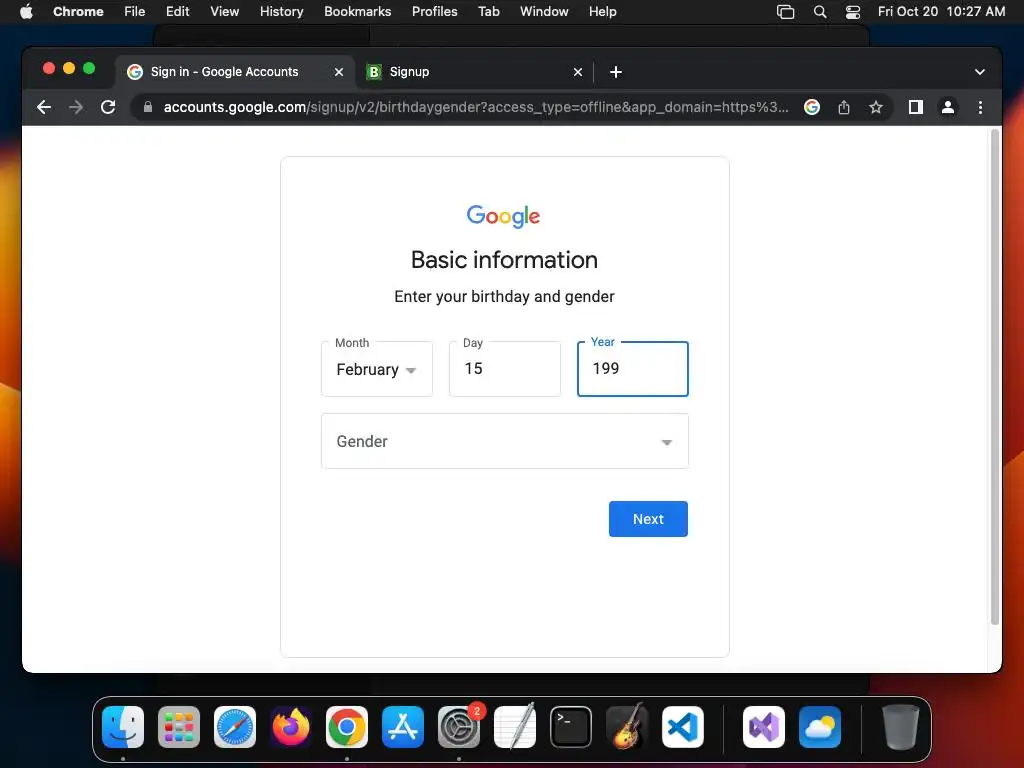
Task: Go back to the previous page
Action: click(44, 107)
